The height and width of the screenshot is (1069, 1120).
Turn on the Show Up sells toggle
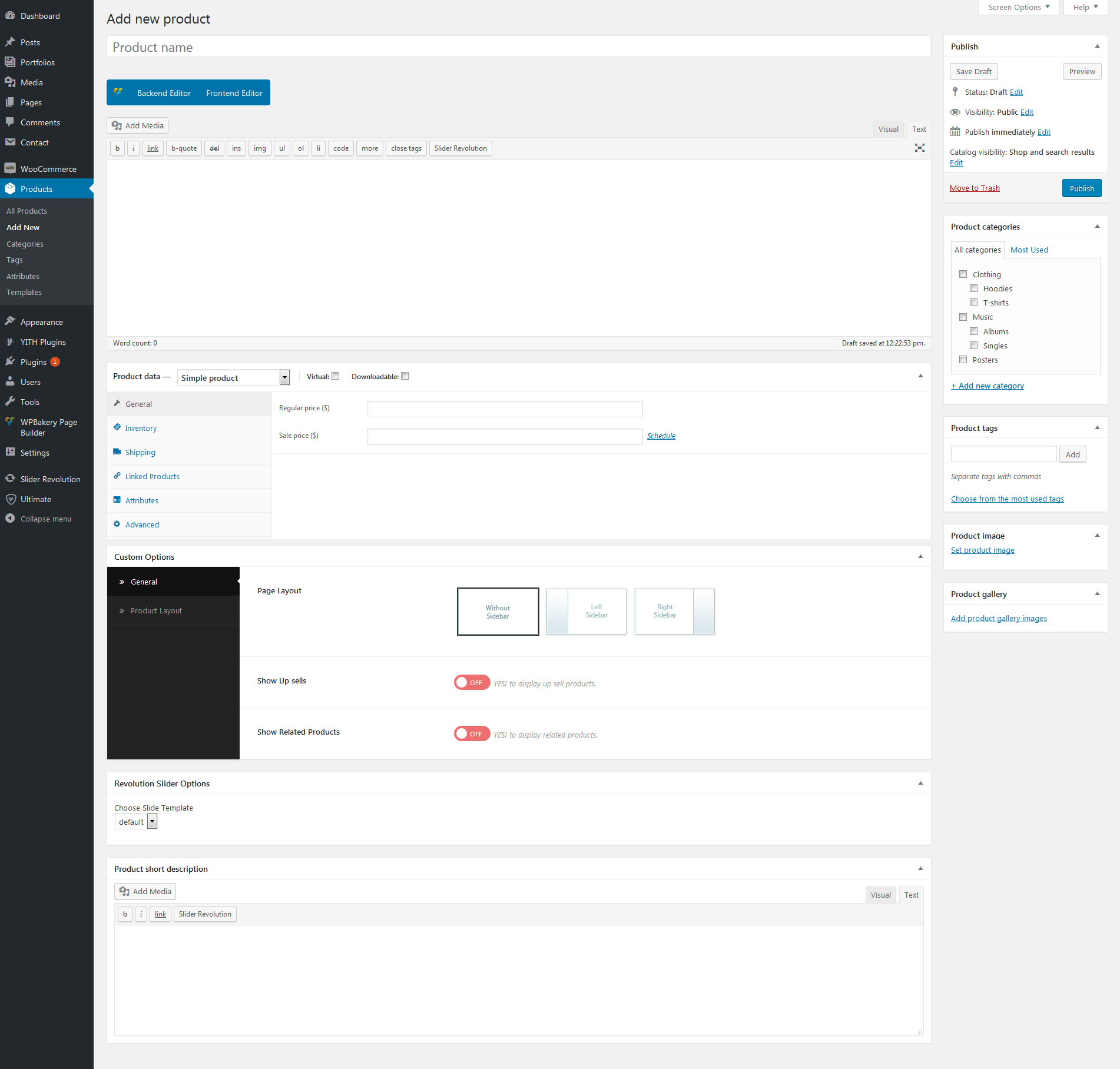472,682
